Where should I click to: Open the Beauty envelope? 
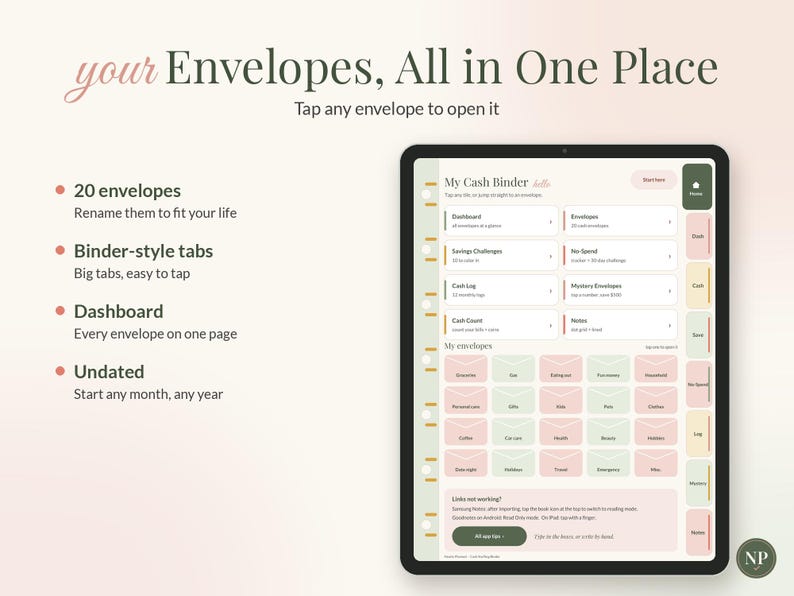click(608, 431)
